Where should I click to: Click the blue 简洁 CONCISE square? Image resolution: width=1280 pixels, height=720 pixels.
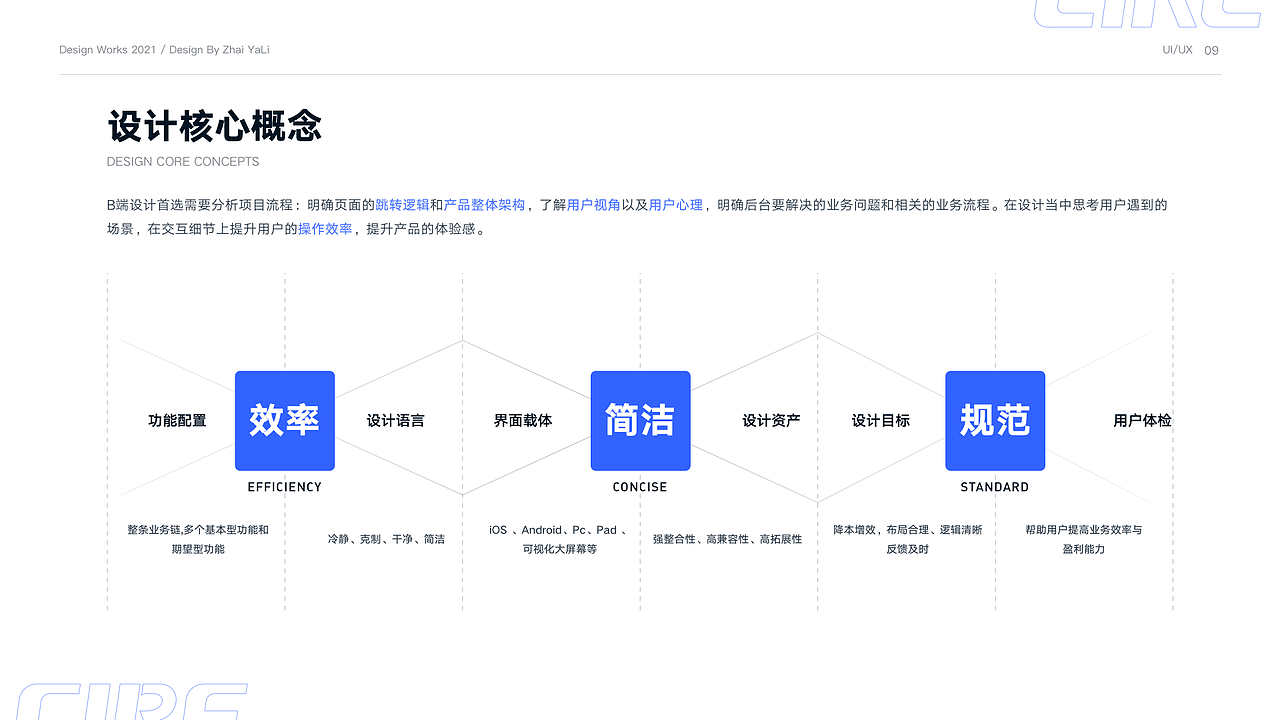click(x=640, y=421)
